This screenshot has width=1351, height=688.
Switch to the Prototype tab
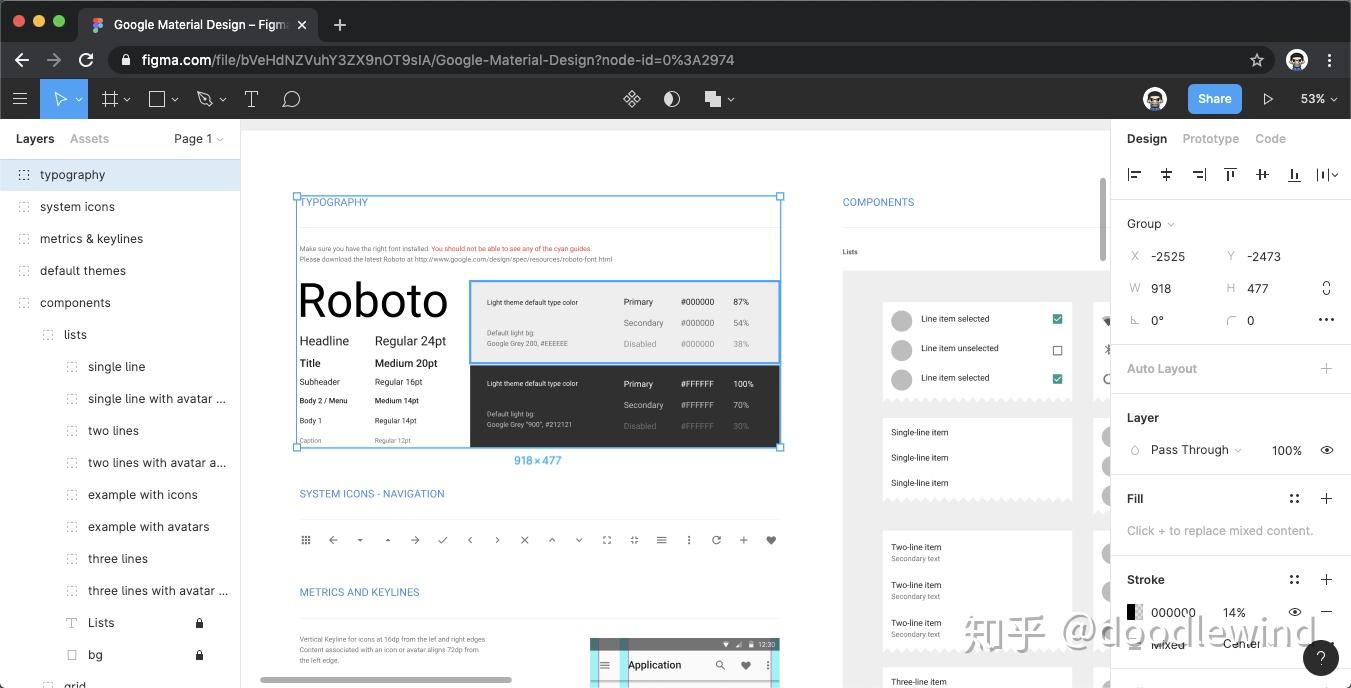pos(1210,139)
